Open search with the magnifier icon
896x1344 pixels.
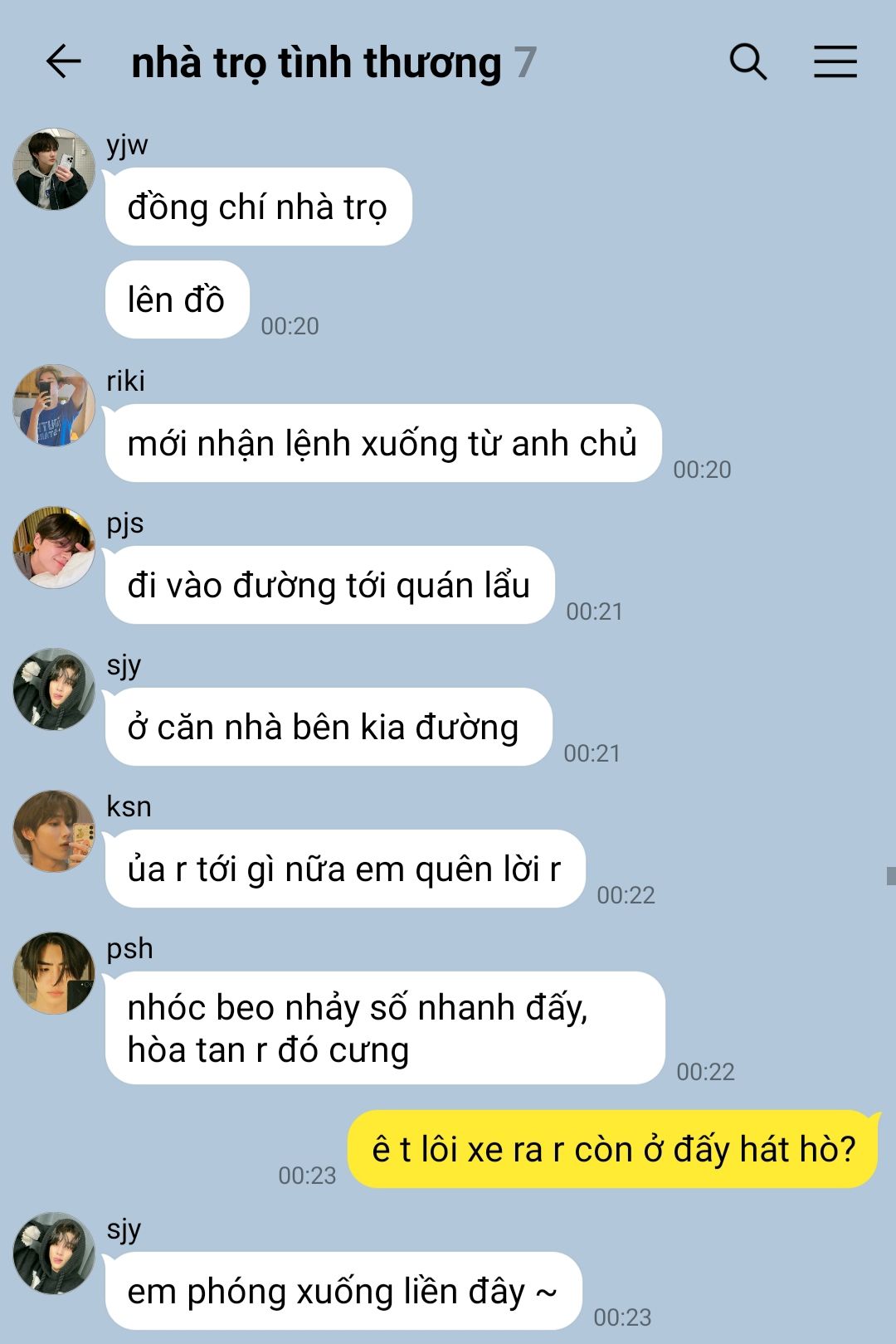click(x=747, y=62)
